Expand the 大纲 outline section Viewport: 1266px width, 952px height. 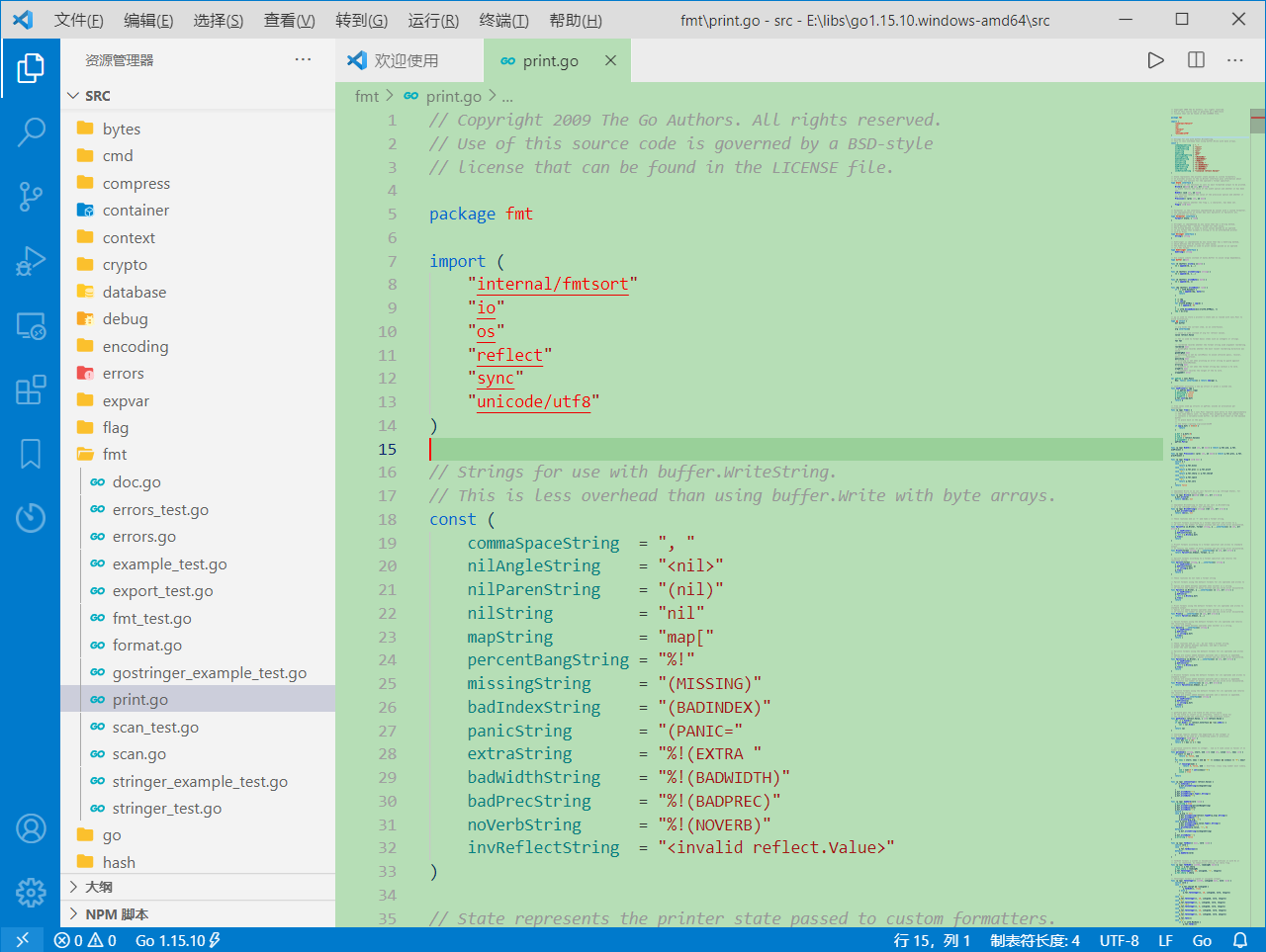pos(198,887)
